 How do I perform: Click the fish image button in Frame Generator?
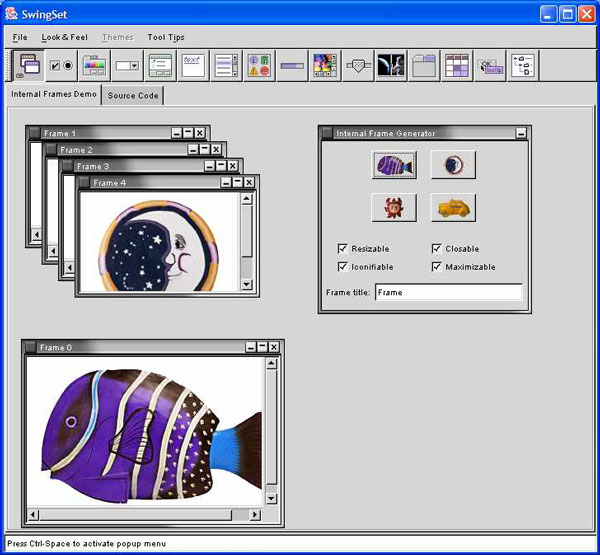[x=394, y=165]
